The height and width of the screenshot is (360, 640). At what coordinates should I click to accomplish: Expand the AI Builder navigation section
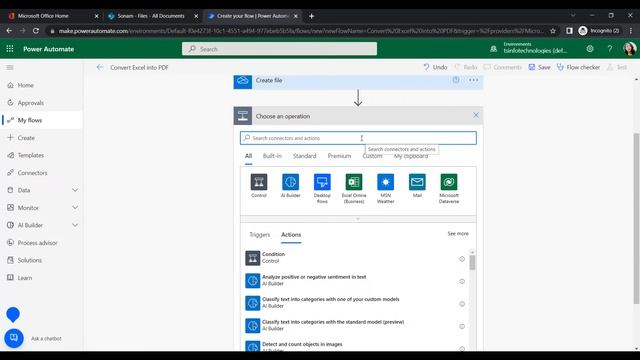point(75,225)
